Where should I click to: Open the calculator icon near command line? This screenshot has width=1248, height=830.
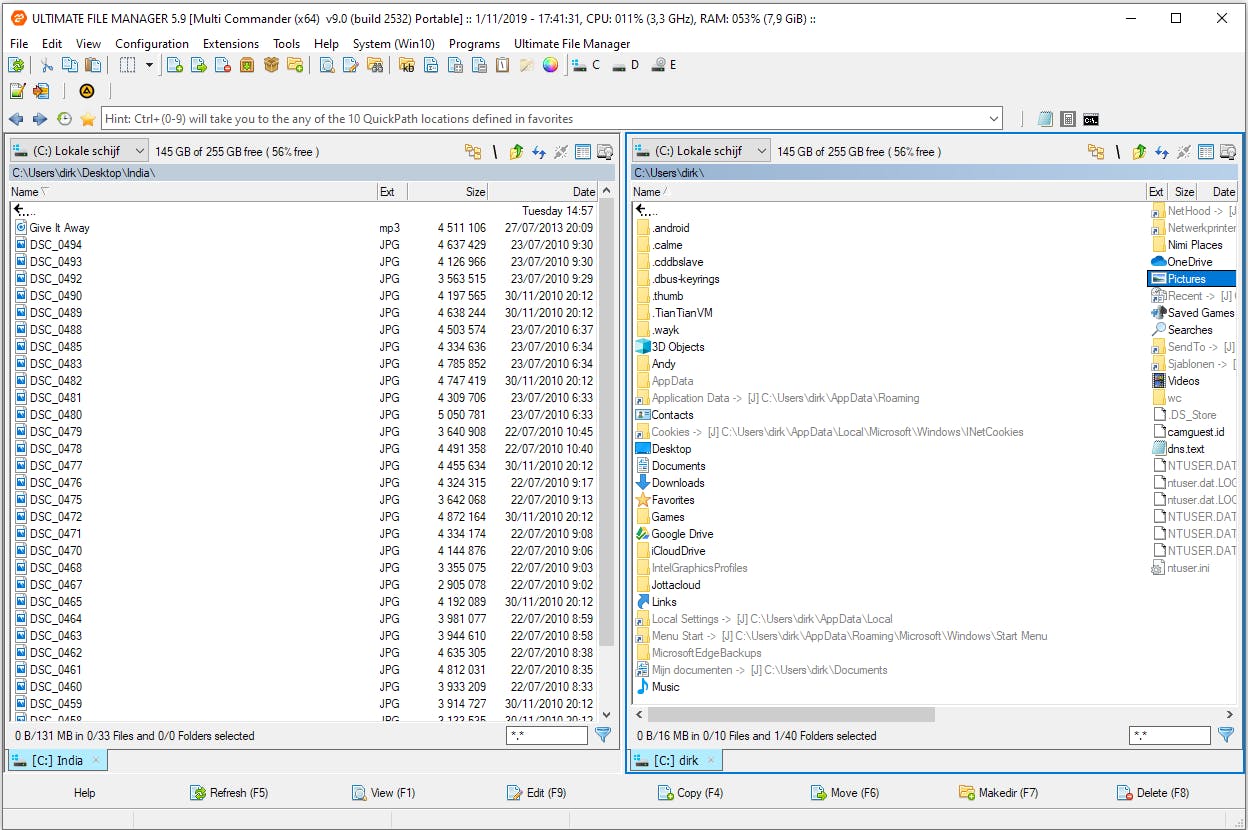pos(1068,119)
